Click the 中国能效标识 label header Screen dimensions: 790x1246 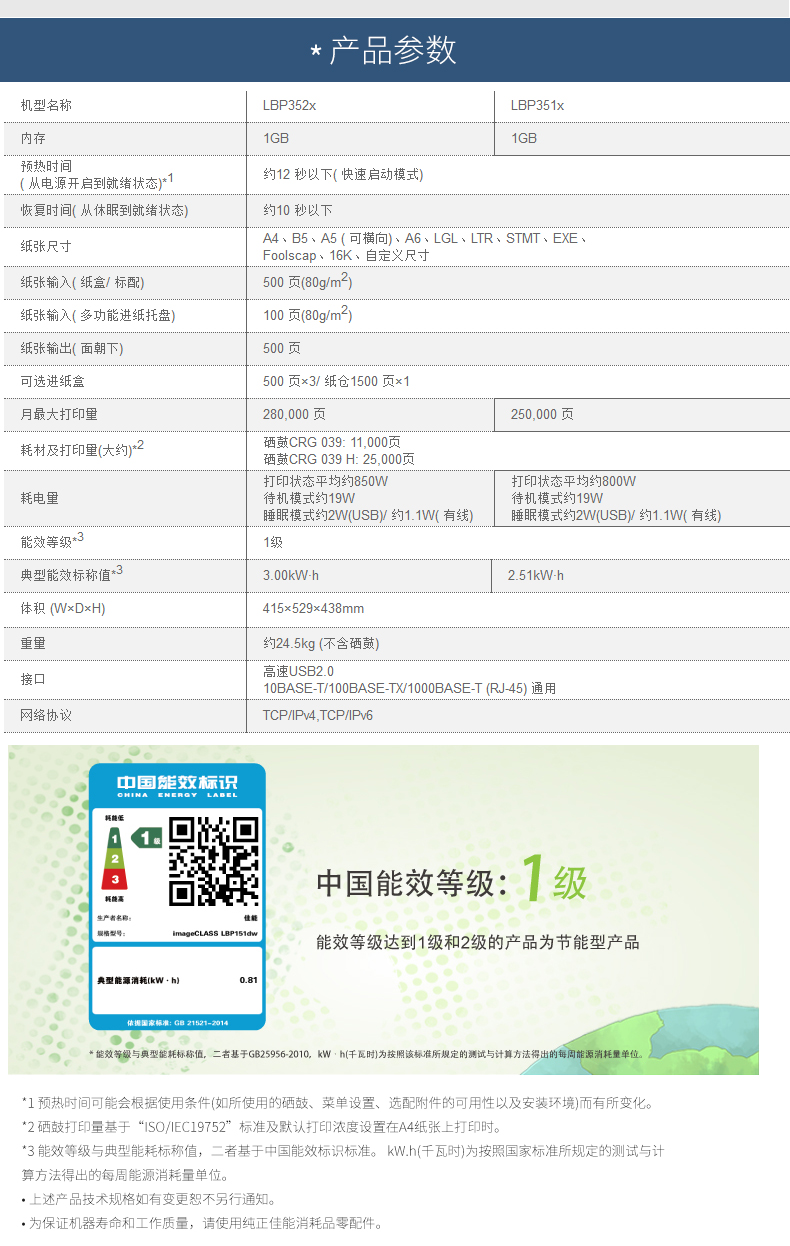[177, 784]
